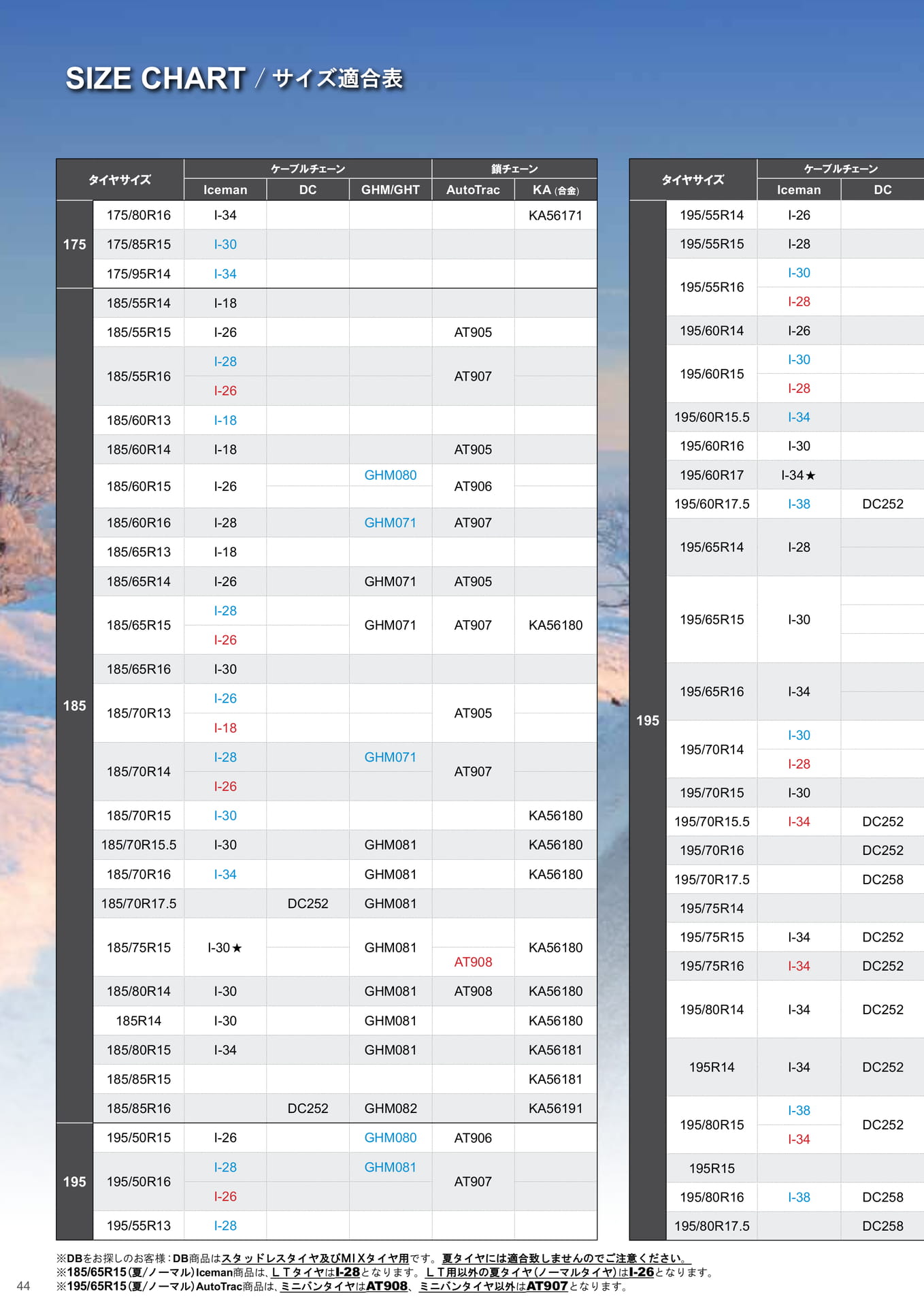
Task: Select tire size "185/55R14"
Action: pyautogui.click(x=139, y=303)
